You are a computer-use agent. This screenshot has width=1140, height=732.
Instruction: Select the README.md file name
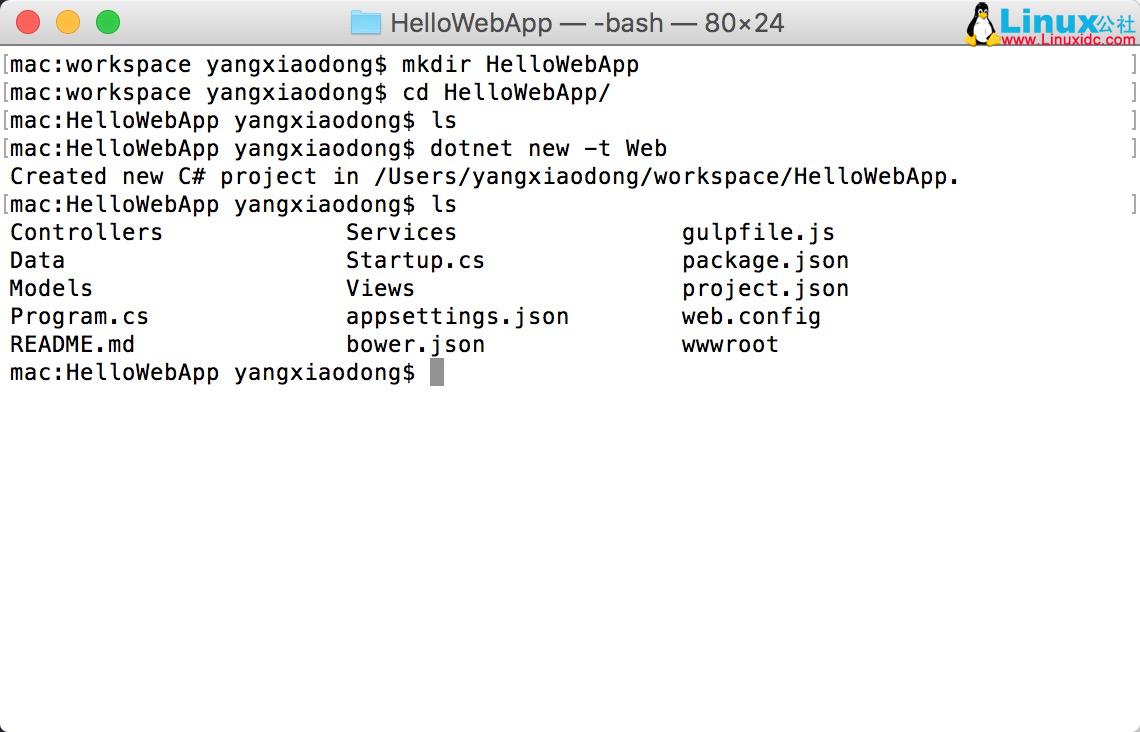72,344
